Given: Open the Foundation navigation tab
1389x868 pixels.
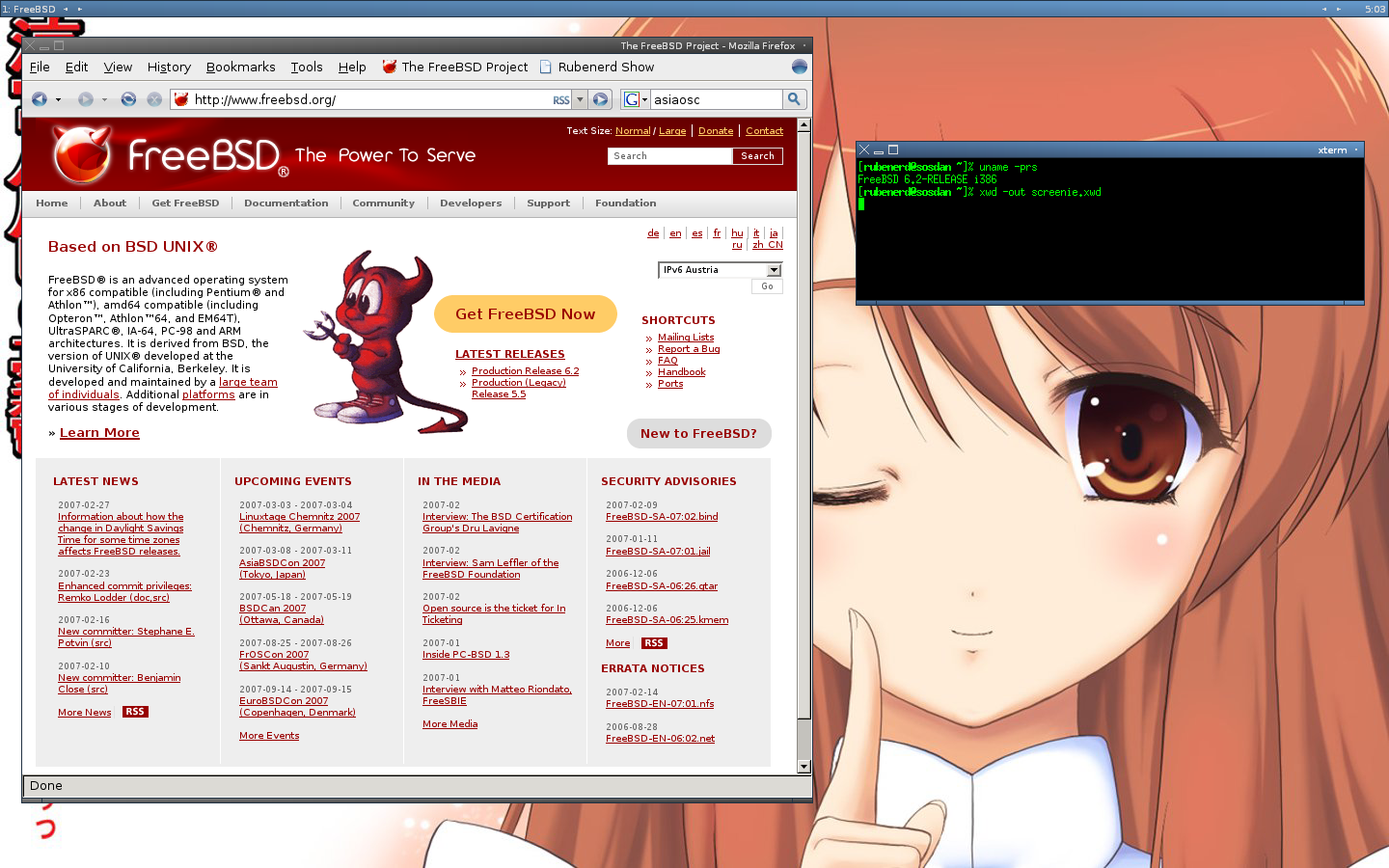Looking at the screenshot, I should pyautogui.click(x=625, y=203).
